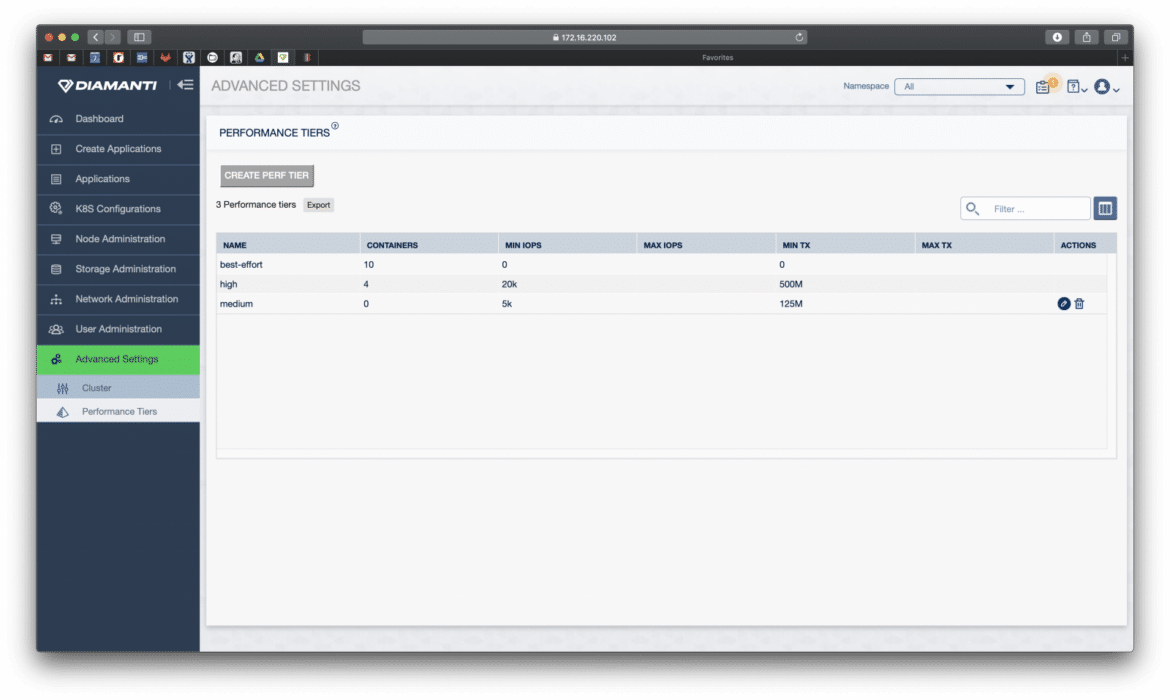Show Safari downloads
Image resolution: width=1170 pixels, height=700 pixels.
click(x=1057, y=37)
